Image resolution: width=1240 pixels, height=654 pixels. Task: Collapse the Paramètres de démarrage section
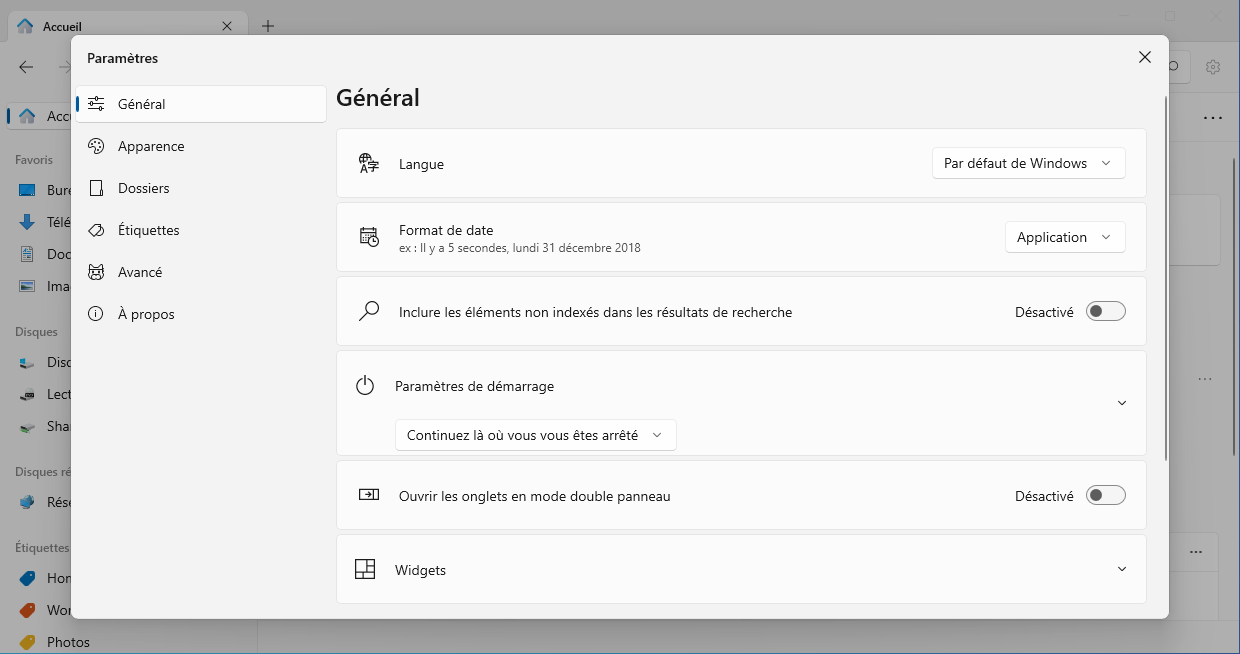click(1122, 403)
